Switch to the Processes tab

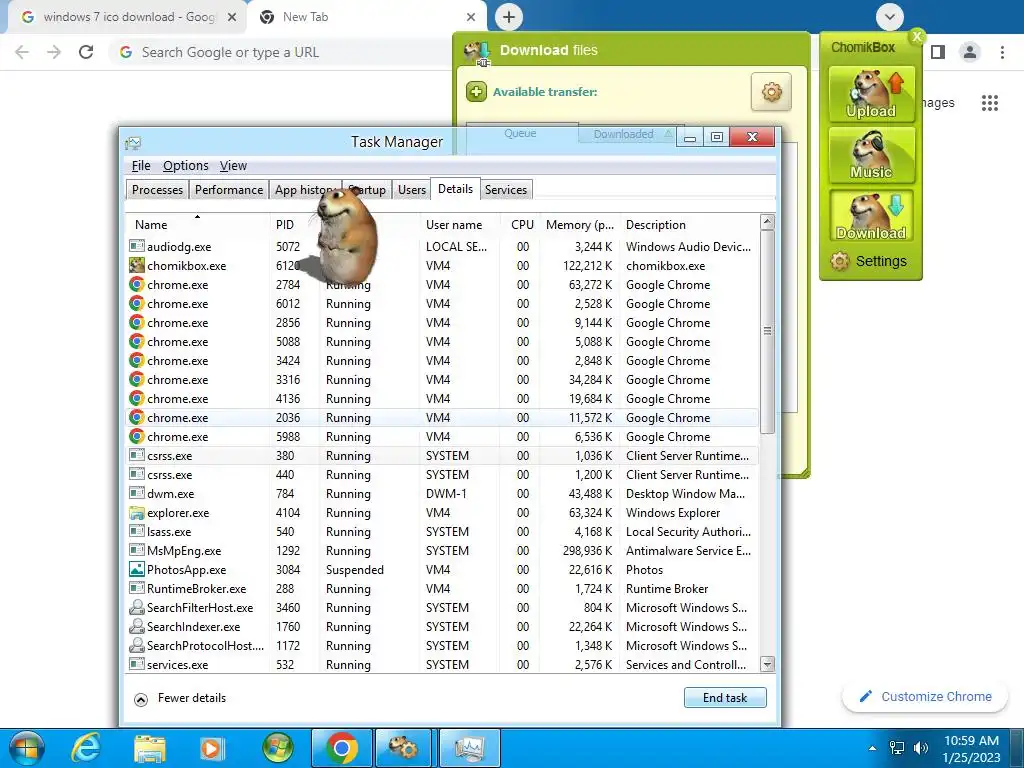click(x=157, y=189)
